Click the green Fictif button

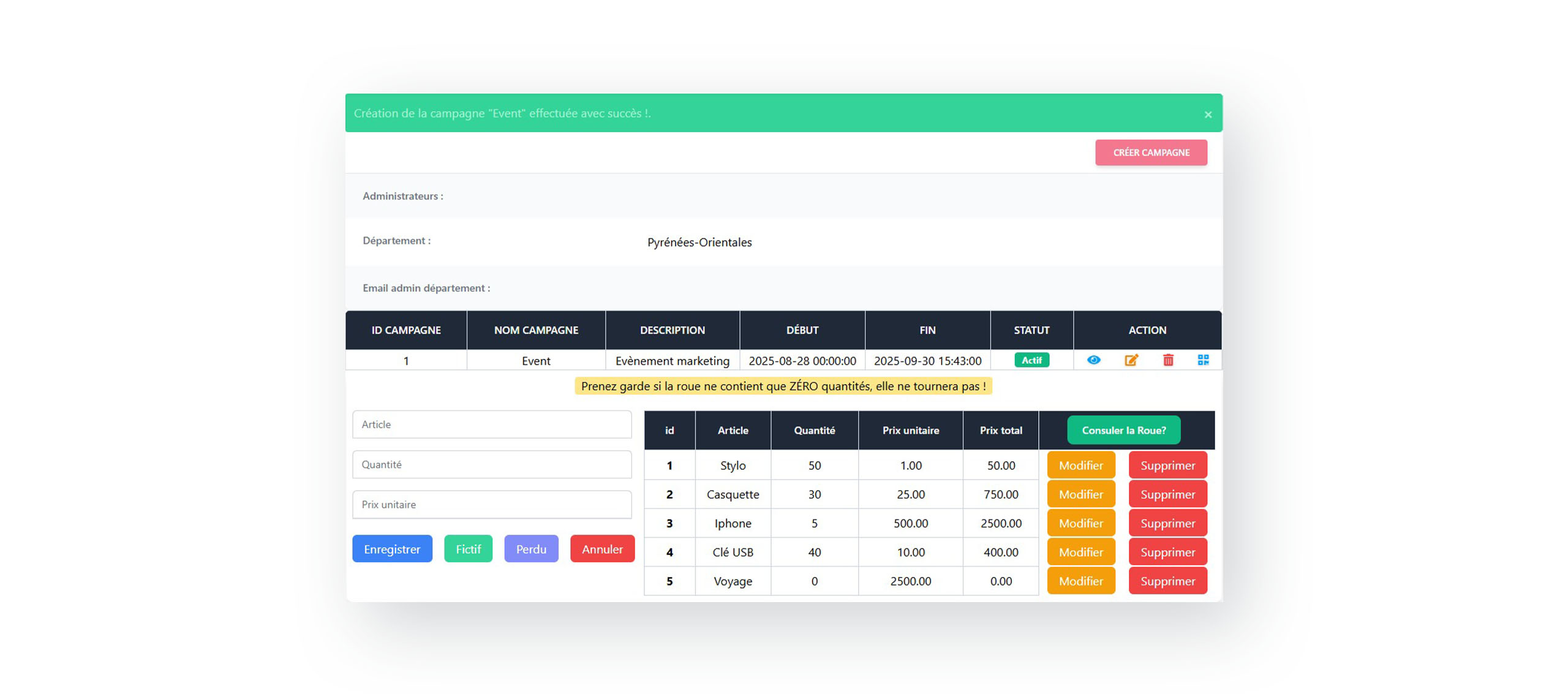click(468, 549)
